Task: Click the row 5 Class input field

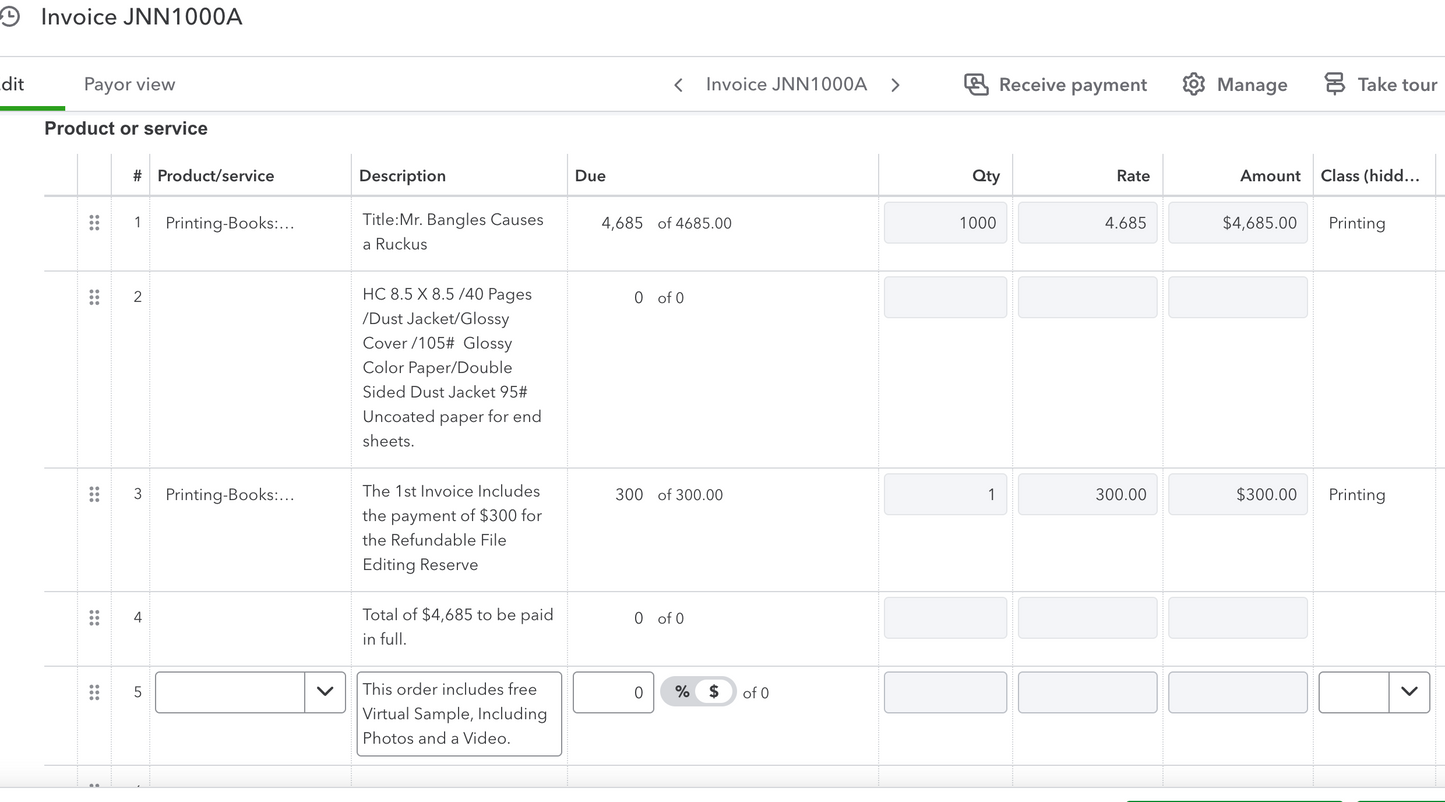Action: click(x=1354, y=692)
